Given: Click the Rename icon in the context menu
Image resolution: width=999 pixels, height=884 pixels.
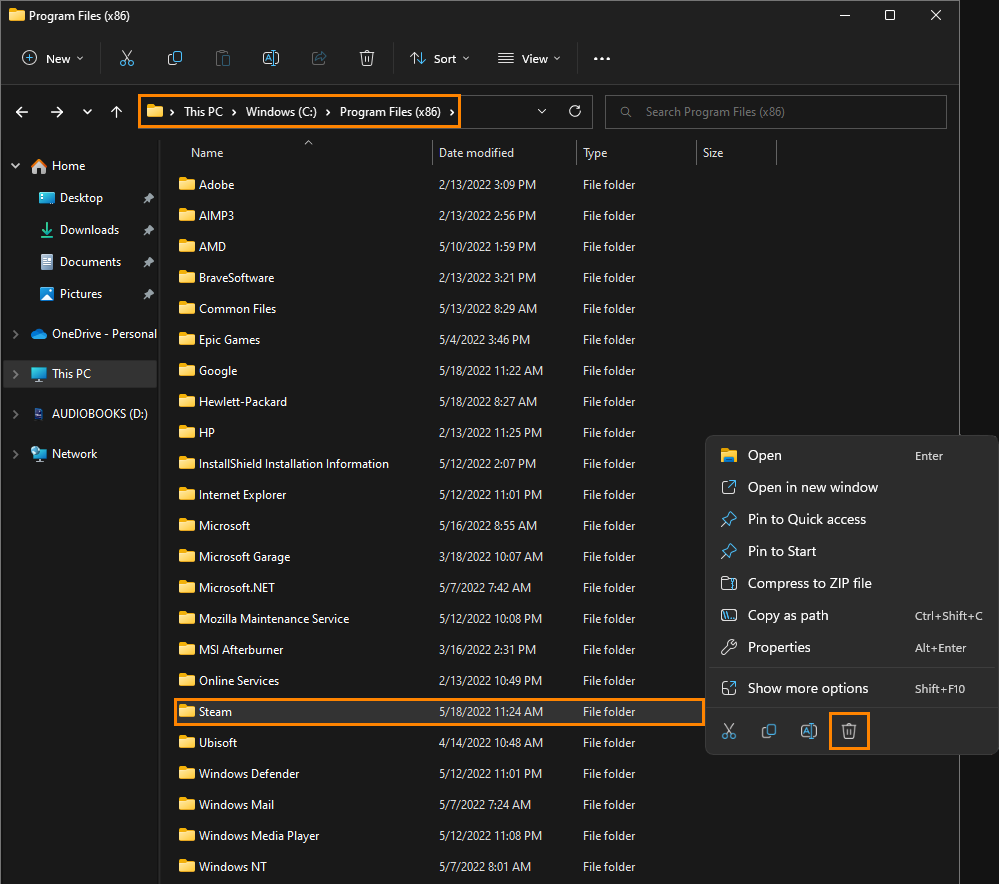Looking at the screenshot, I should click(809, 731).
